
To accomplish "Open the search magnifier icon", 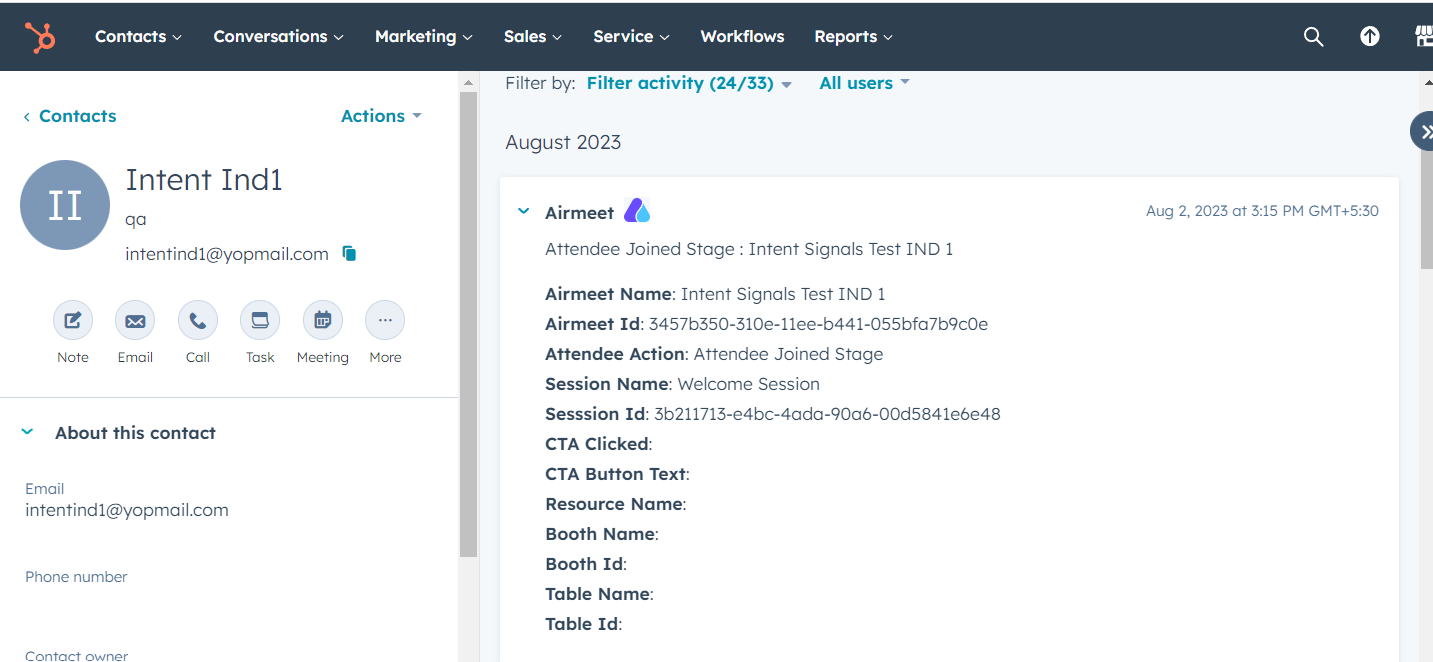I will [1313, 37].
